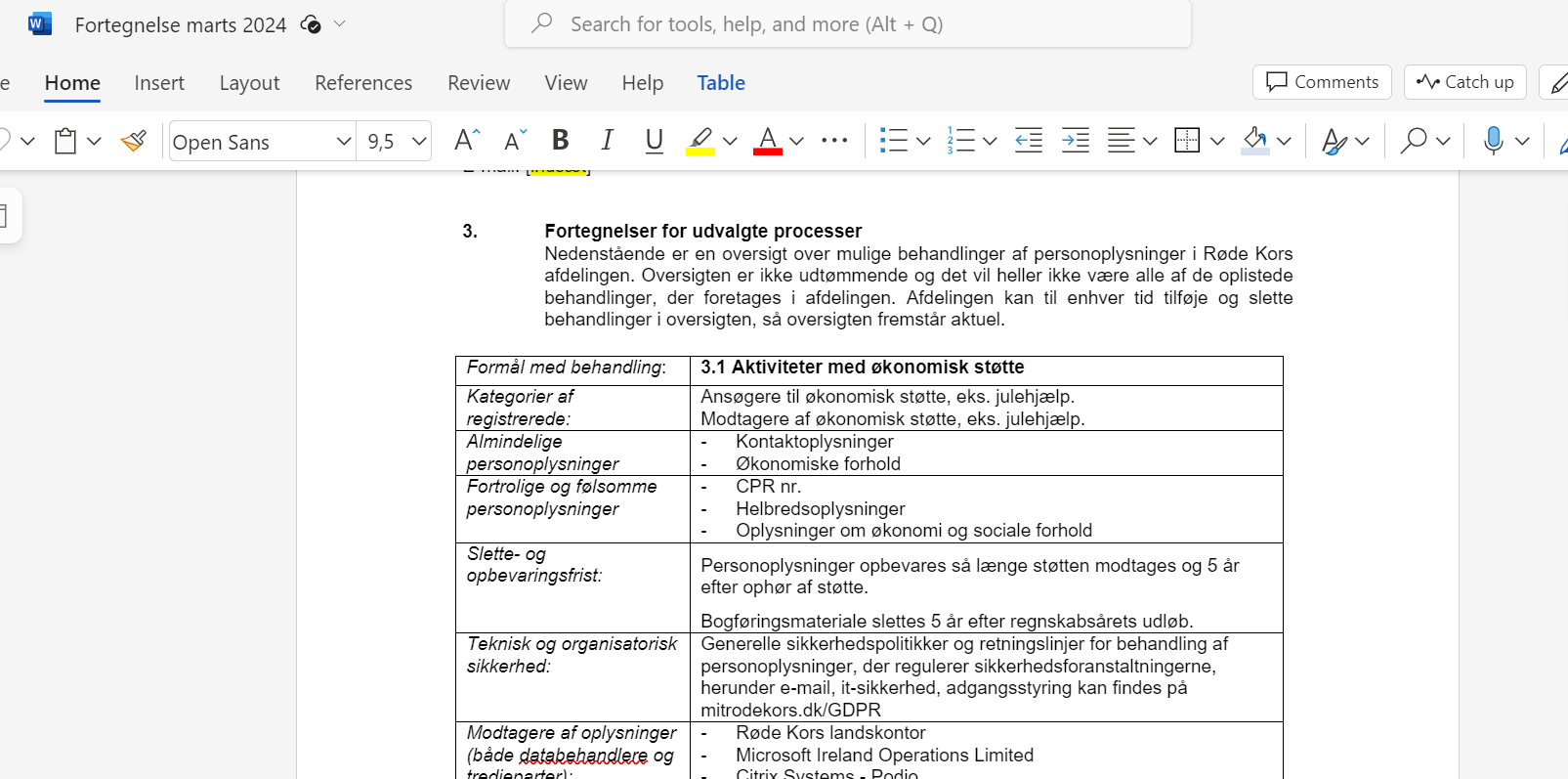Viewport: 1568px width, 779px height.
Task: Expand the Find options arrow
Action: click(x=1443, y=142)
